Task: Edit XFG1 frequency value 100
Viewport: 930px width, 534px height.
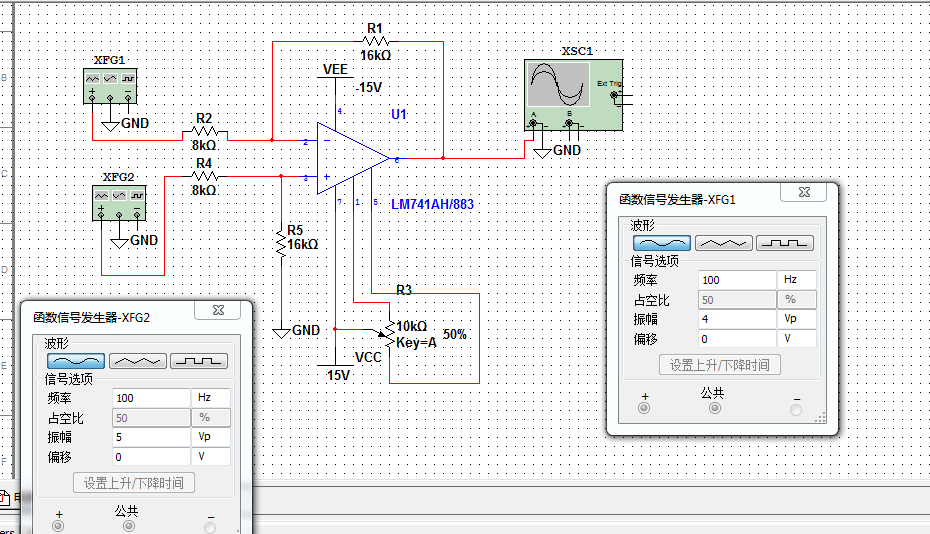Action: pos(737,280)
